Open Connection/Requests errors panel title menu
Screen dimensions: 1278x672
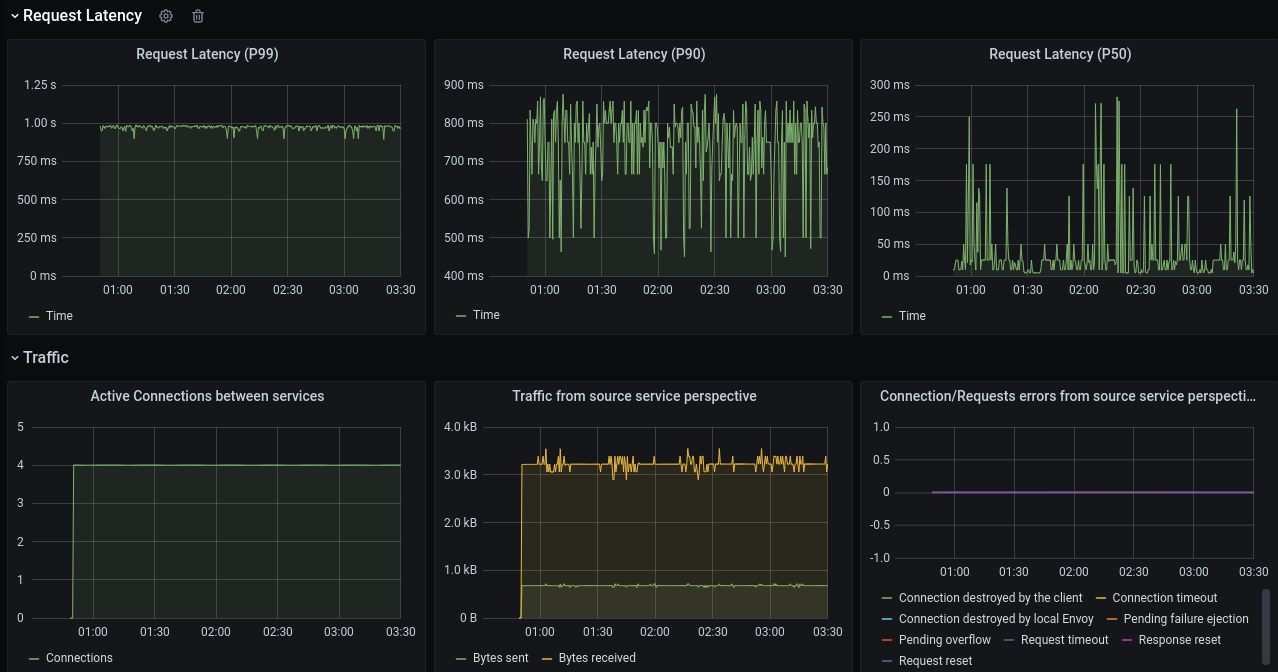(x=1067, y=396)
